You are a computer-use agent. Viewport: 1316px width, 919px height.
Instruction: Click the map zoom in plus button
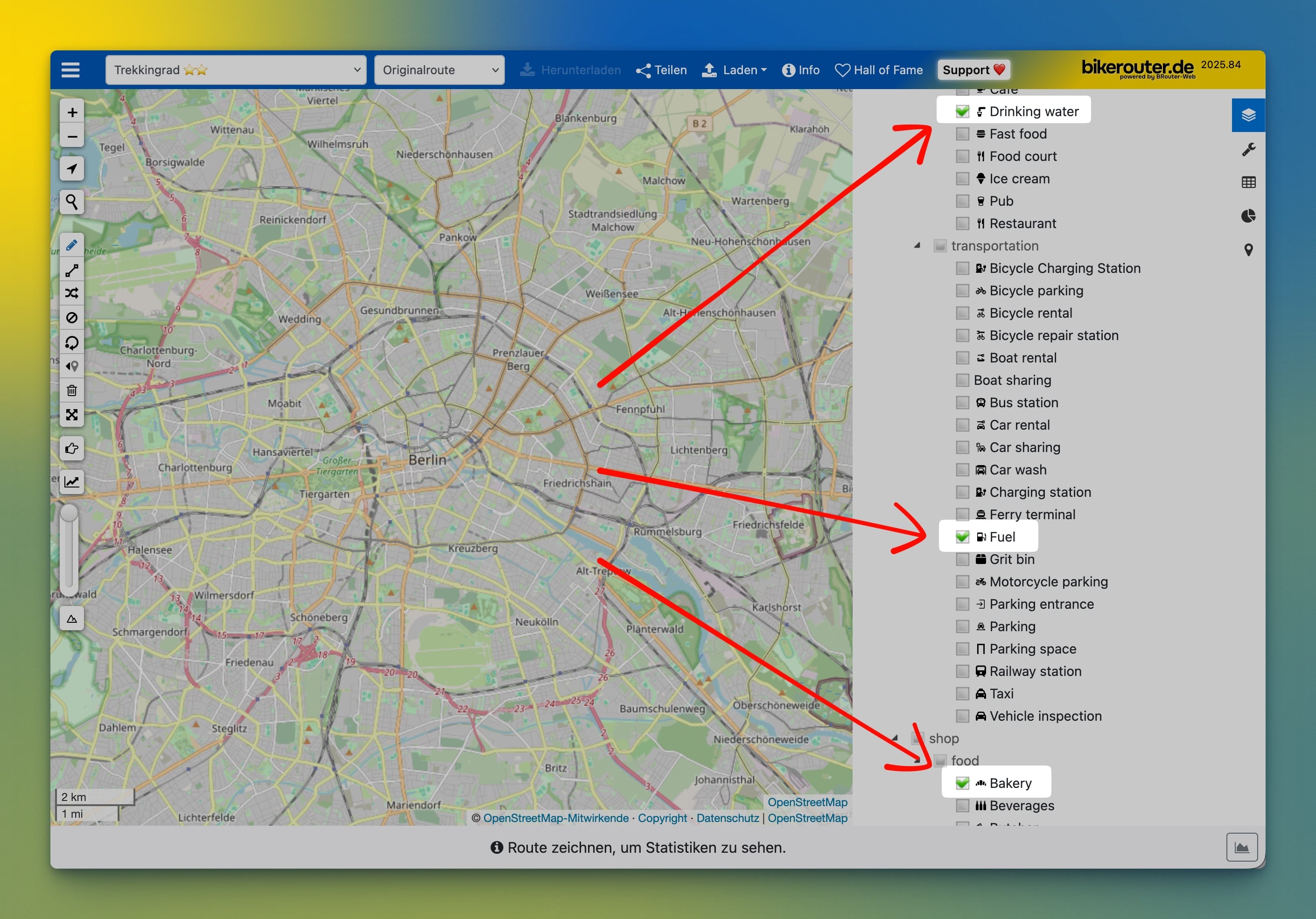(x=72, y=112)
